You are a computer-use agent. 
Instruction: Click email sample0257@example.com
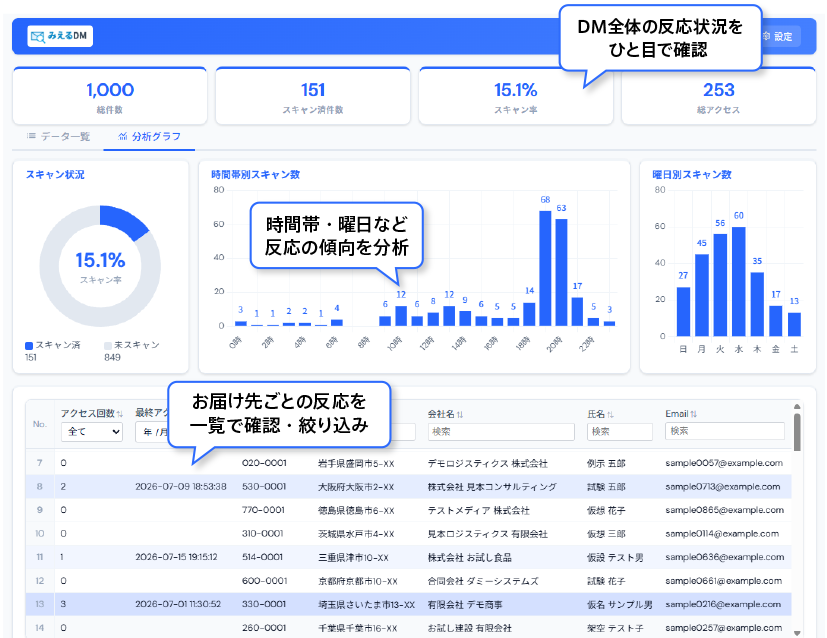tap(724, 628)
